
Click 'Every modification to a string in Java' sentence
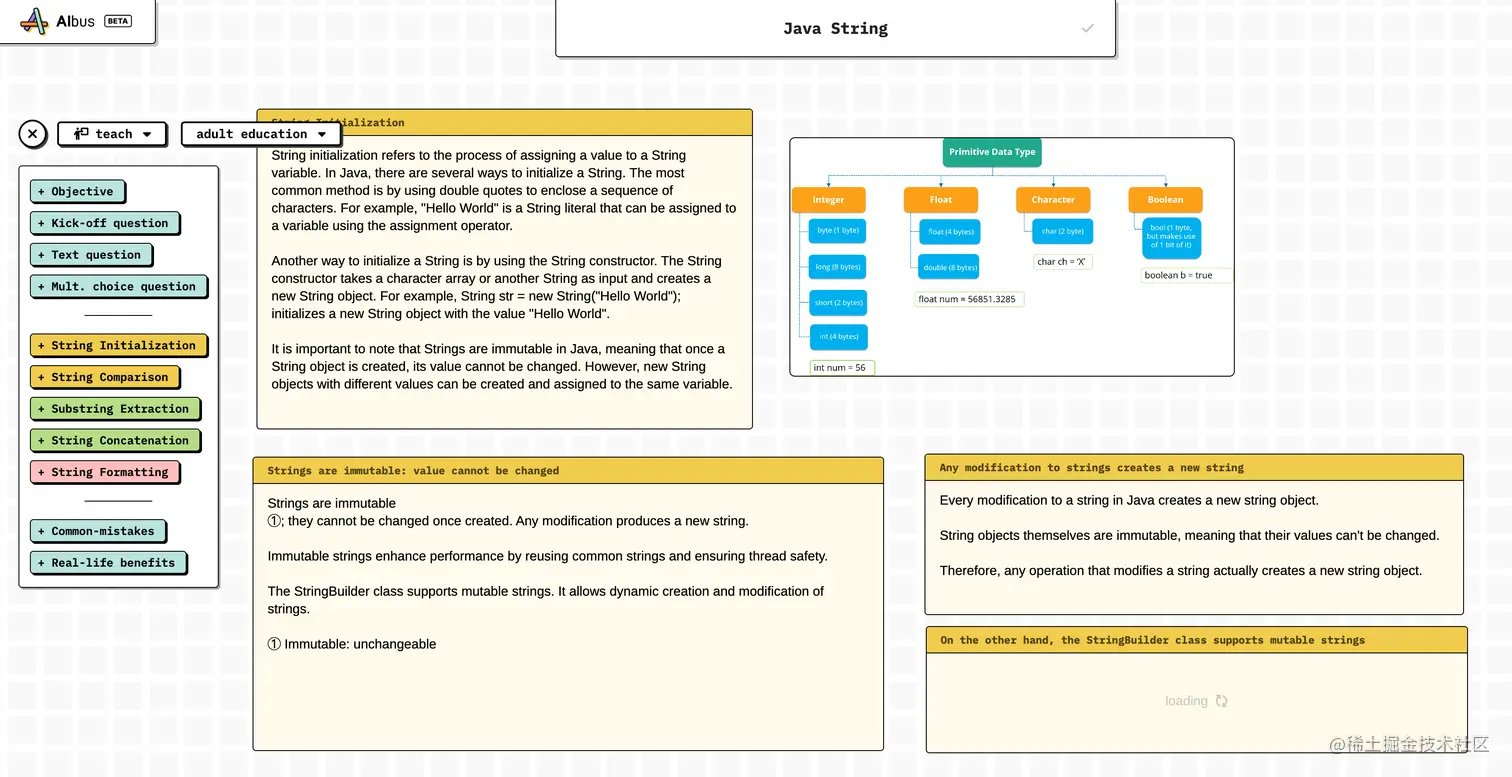(1129, 500)
